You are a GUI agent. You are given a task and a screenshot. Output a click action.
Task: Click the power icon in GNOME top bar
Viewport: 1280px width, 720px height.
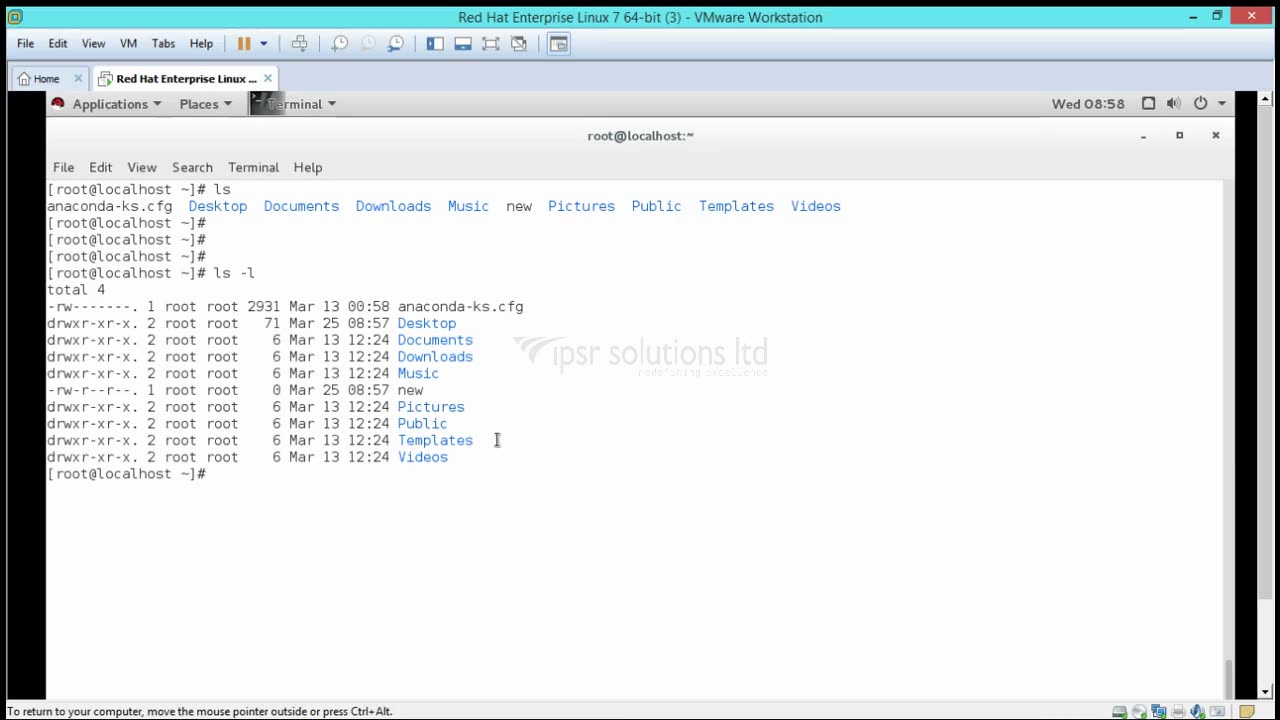(1200, 103)
